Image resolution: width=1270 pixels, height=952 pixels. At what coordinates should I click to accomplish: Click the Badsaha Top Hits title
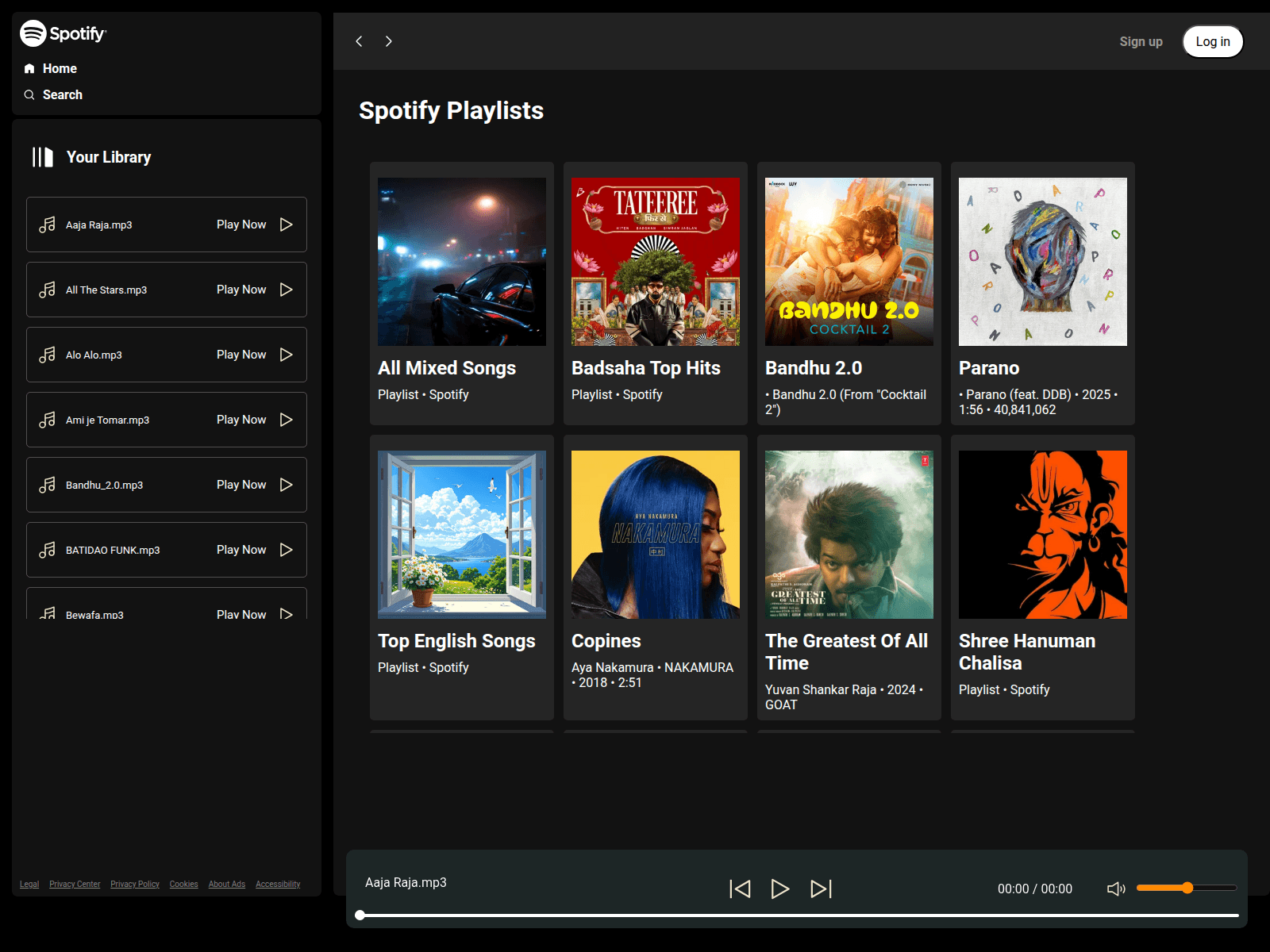point(646,368)
